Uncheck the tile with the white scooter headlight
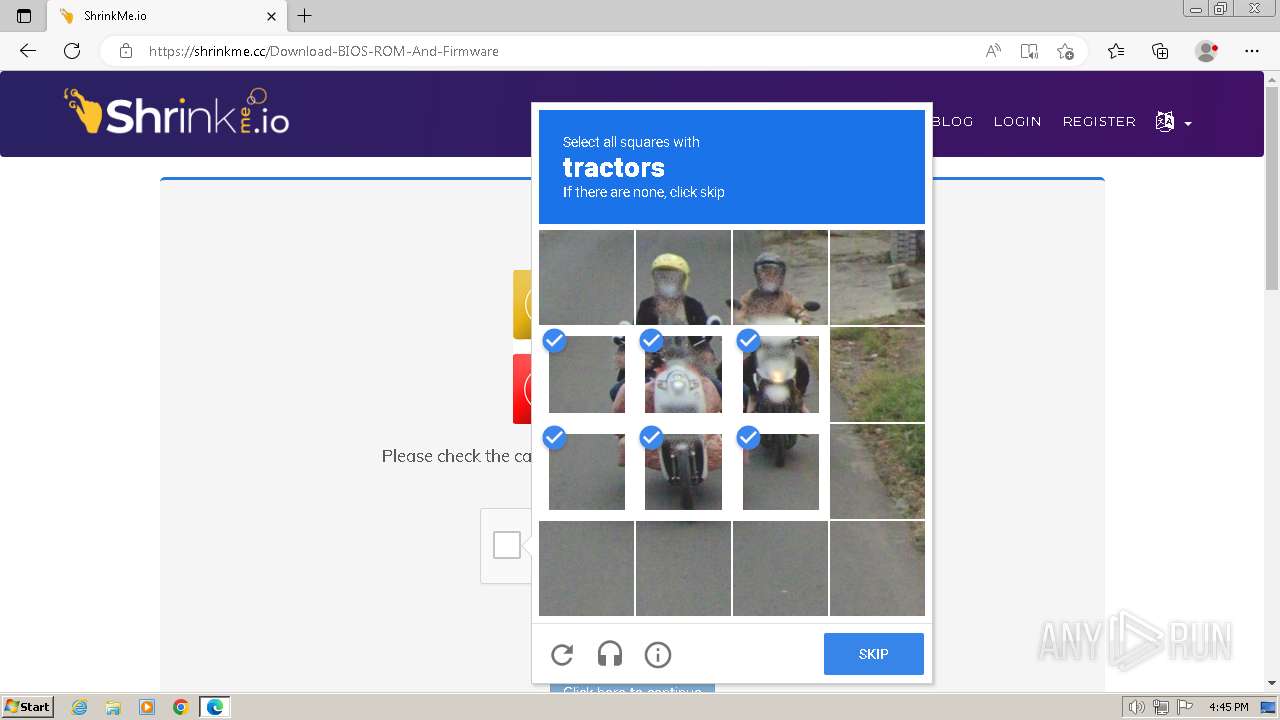The image size is (1280, 720). point(683,374)
